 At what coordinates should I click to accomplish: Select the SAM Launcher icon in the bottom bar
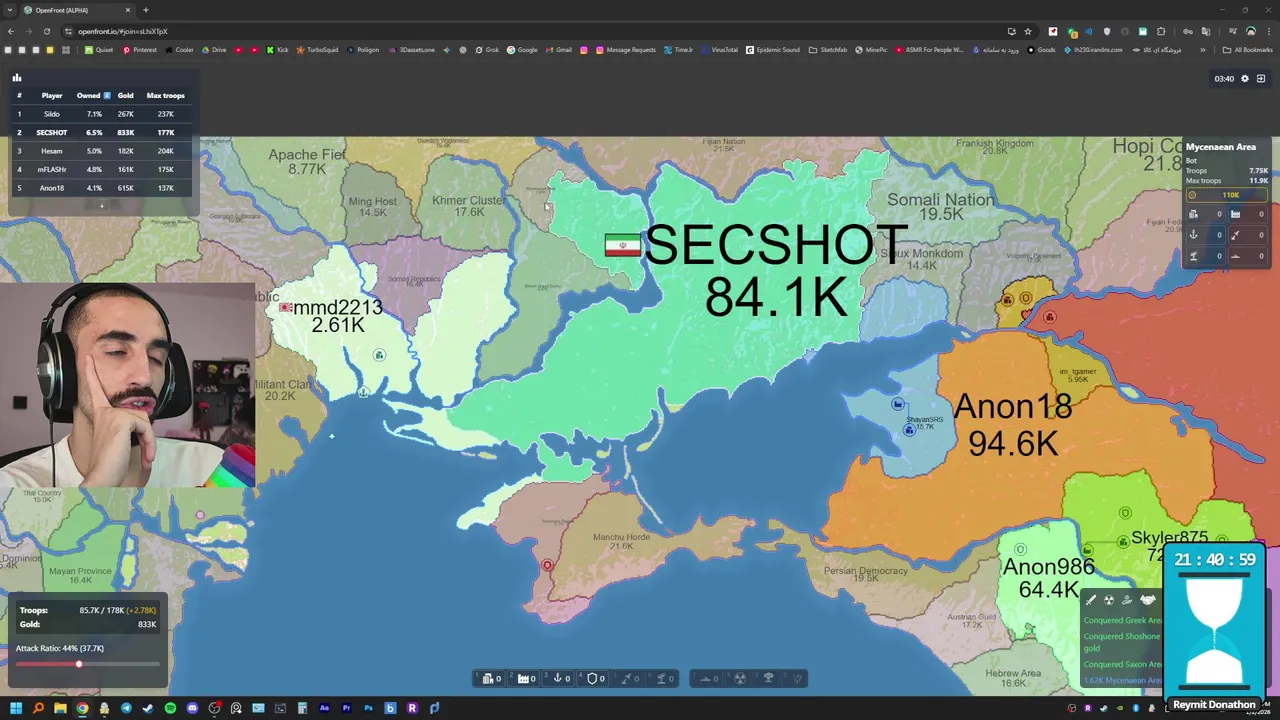point(660,678)
